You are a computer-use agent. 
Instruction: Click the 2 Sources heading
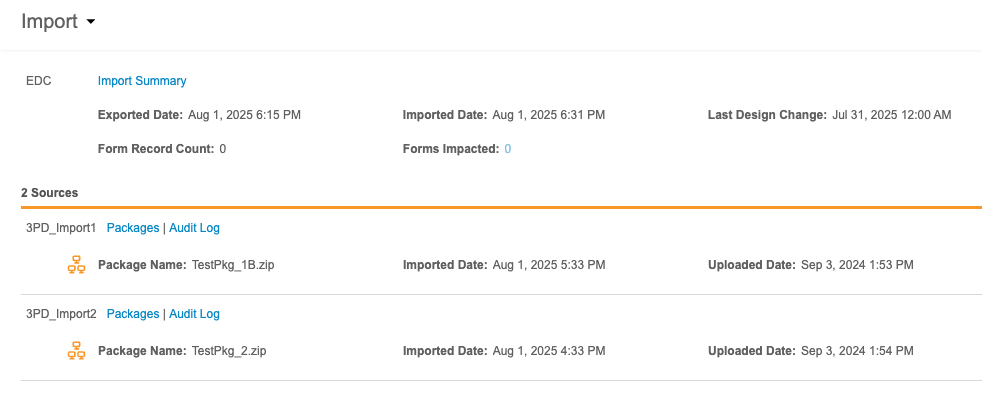pos(49,192)
